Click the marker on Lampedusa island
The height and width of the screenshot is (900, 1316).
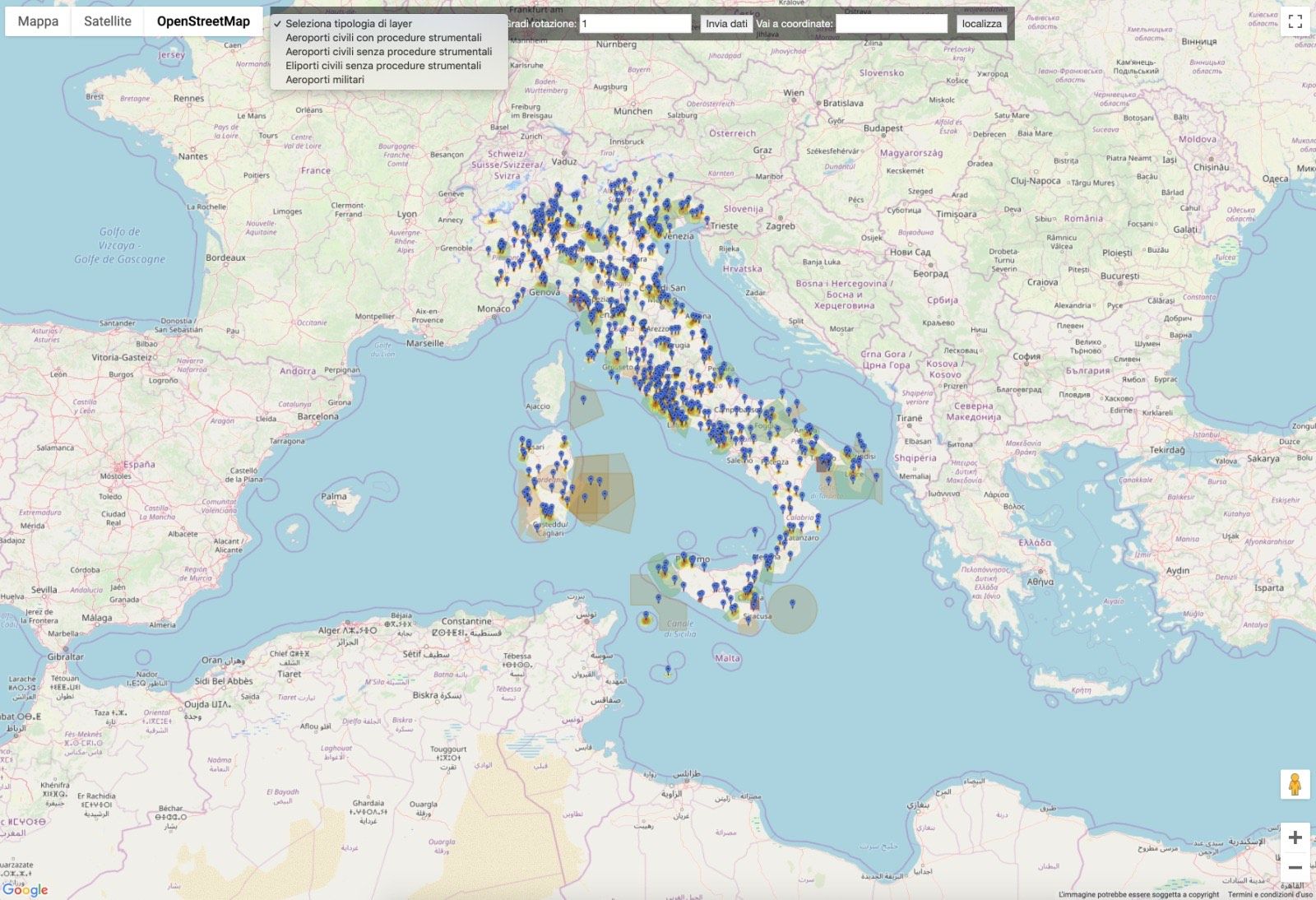pyautogui.click(x=668, y=669)
